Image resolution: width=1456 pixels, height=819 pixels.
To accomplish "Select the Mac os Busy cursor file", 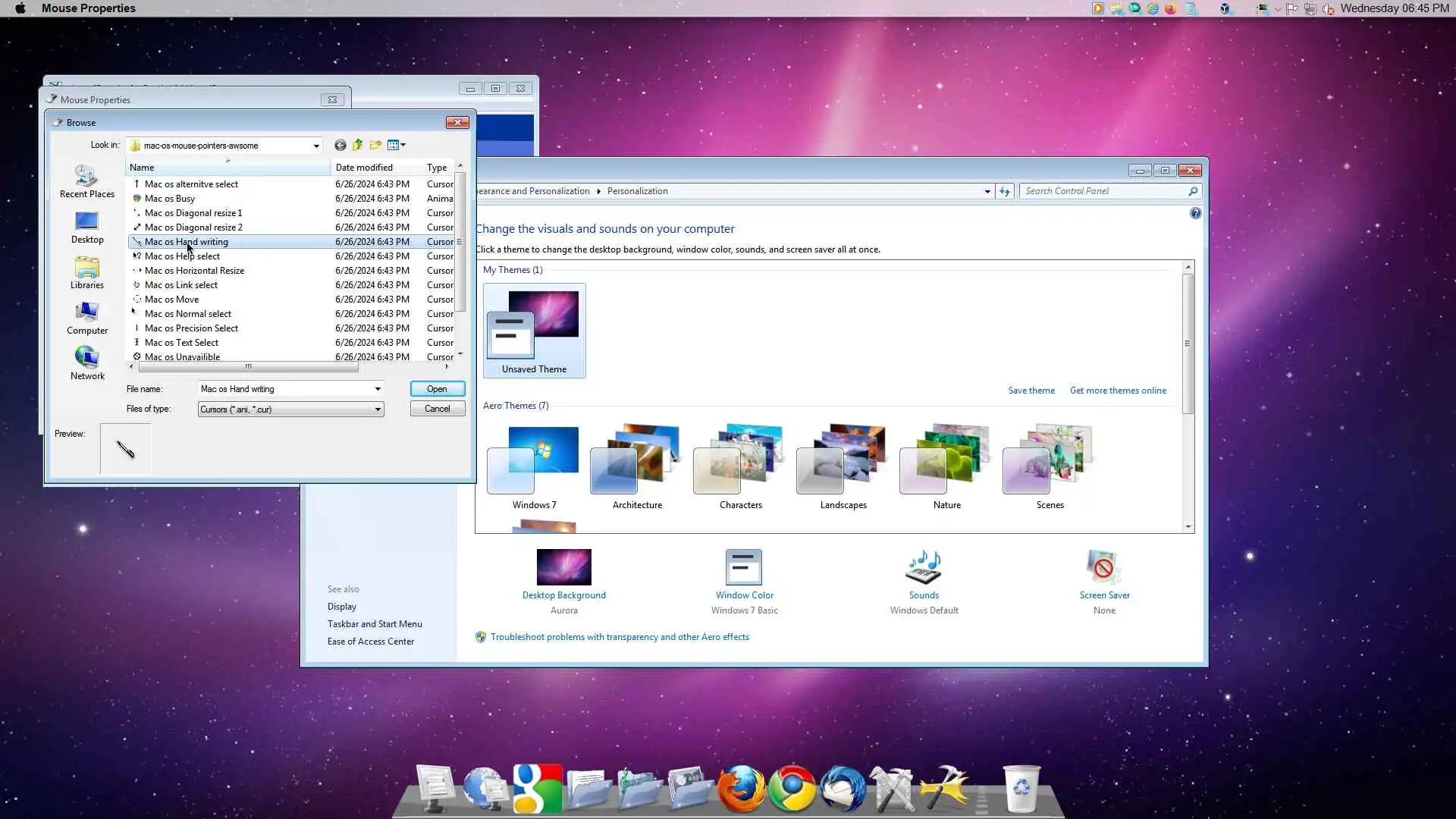I will 170,199.
